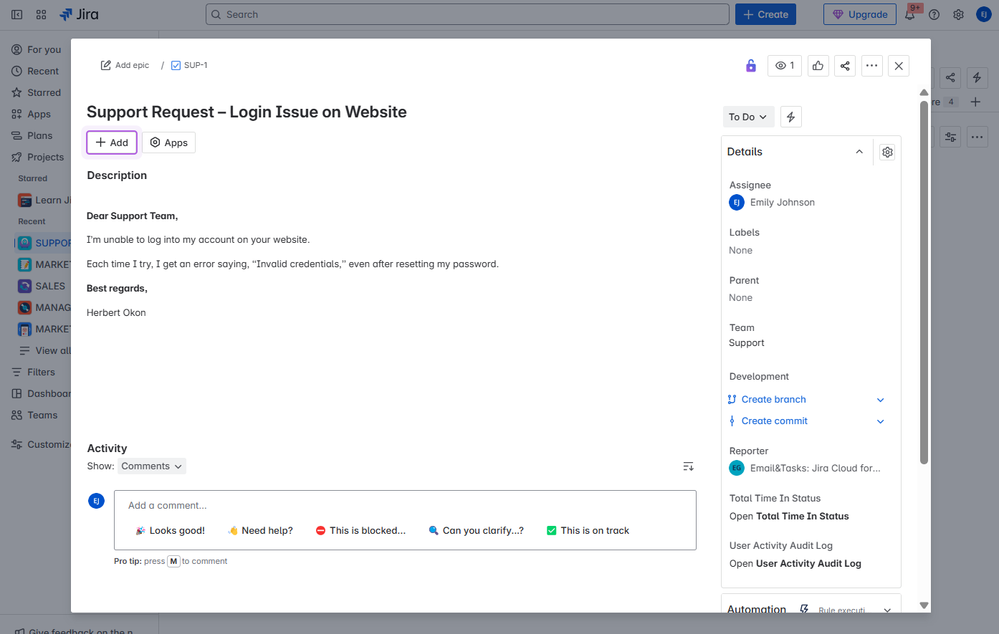
Task: Click the background share icon behind dialog
Action: click(950, 78)
